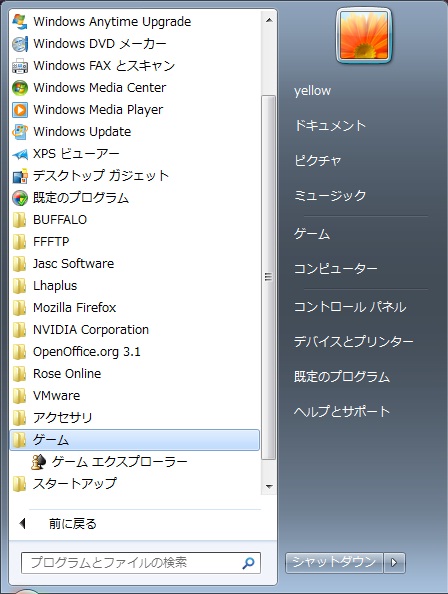Click the ゲーム エクスプローラー label text

tap(119, 462)
